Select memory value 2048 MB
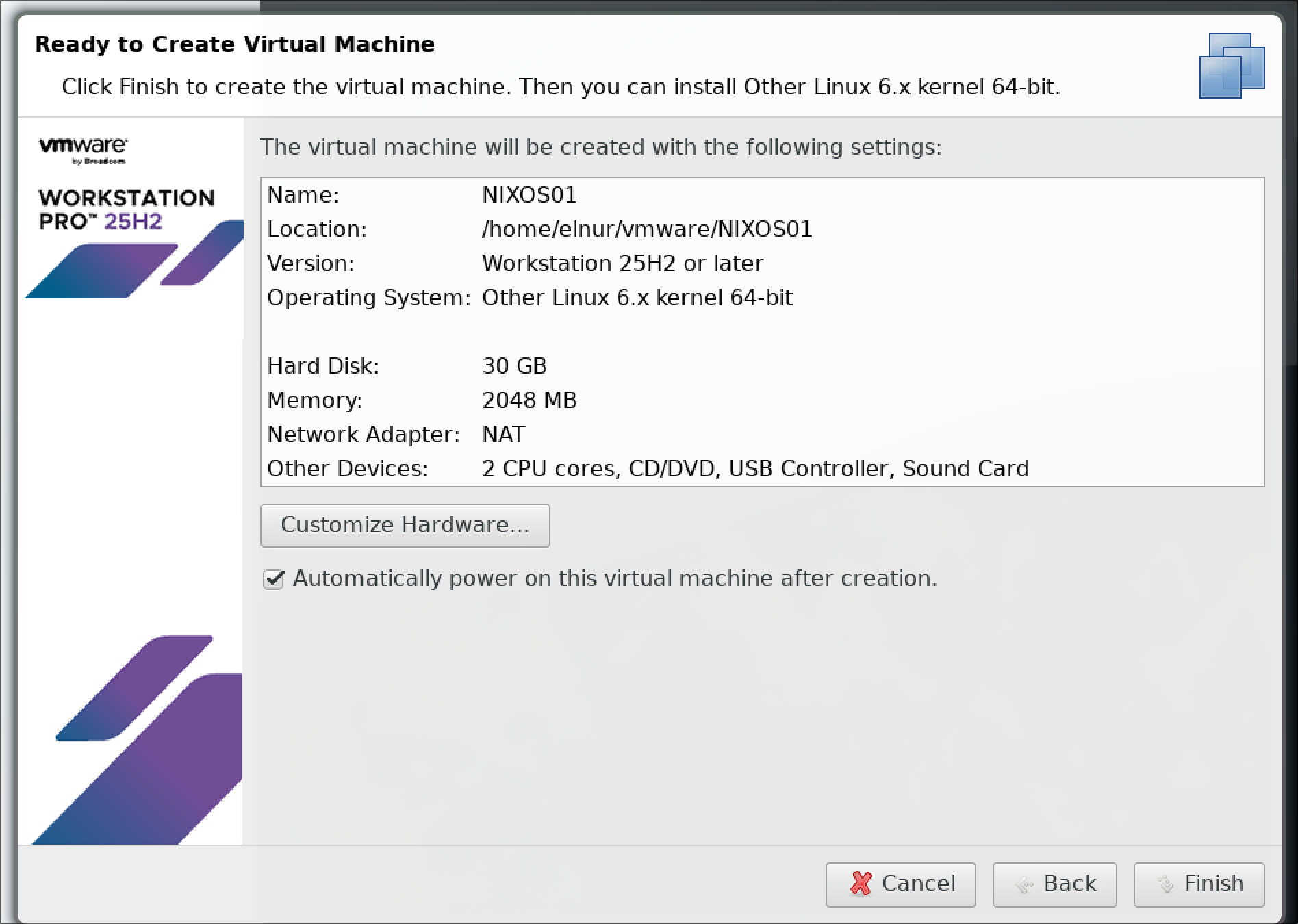 pos(529,400)
